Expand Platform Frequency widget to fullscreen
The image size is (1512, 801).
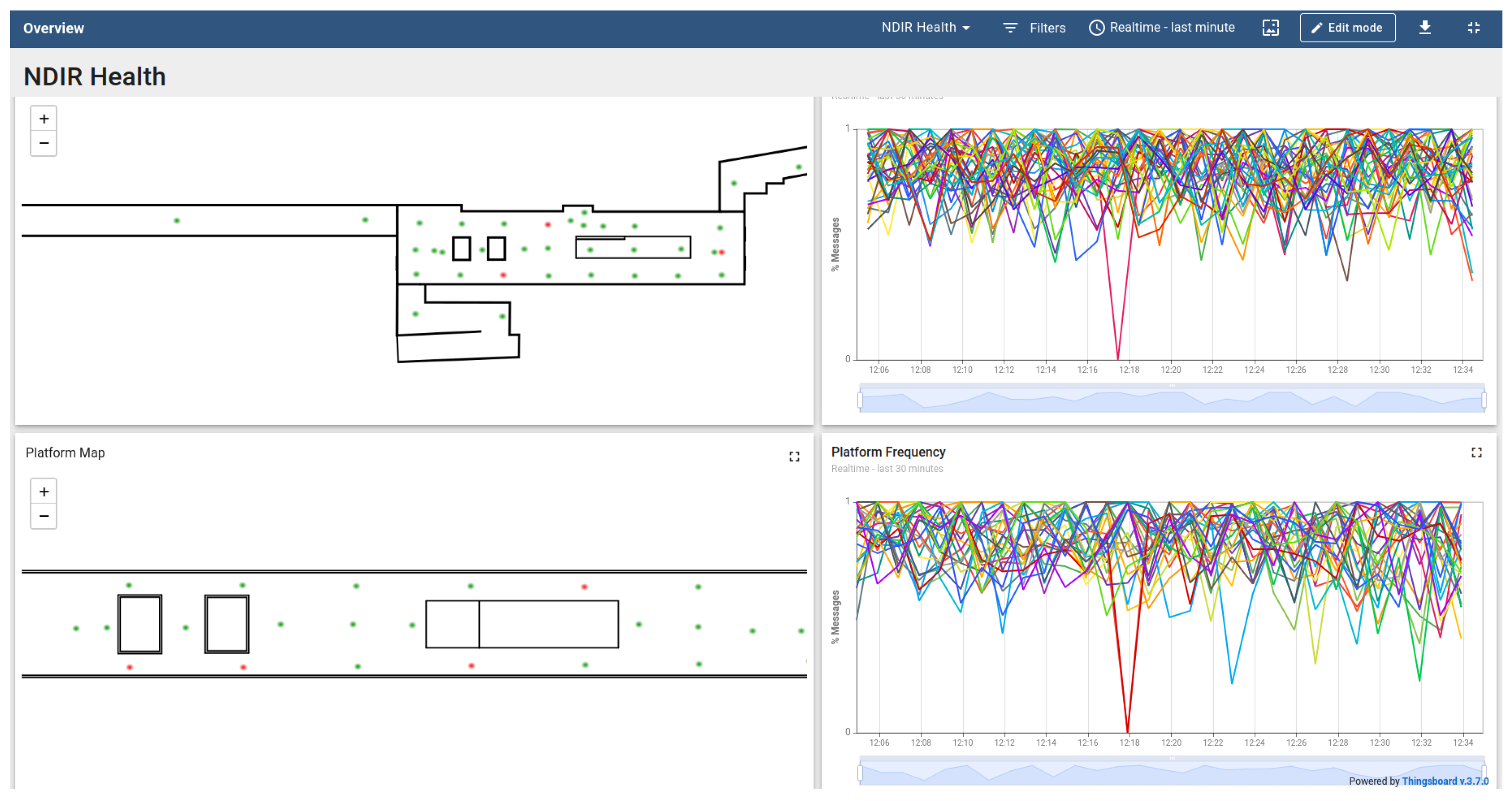coord(1476,452)
